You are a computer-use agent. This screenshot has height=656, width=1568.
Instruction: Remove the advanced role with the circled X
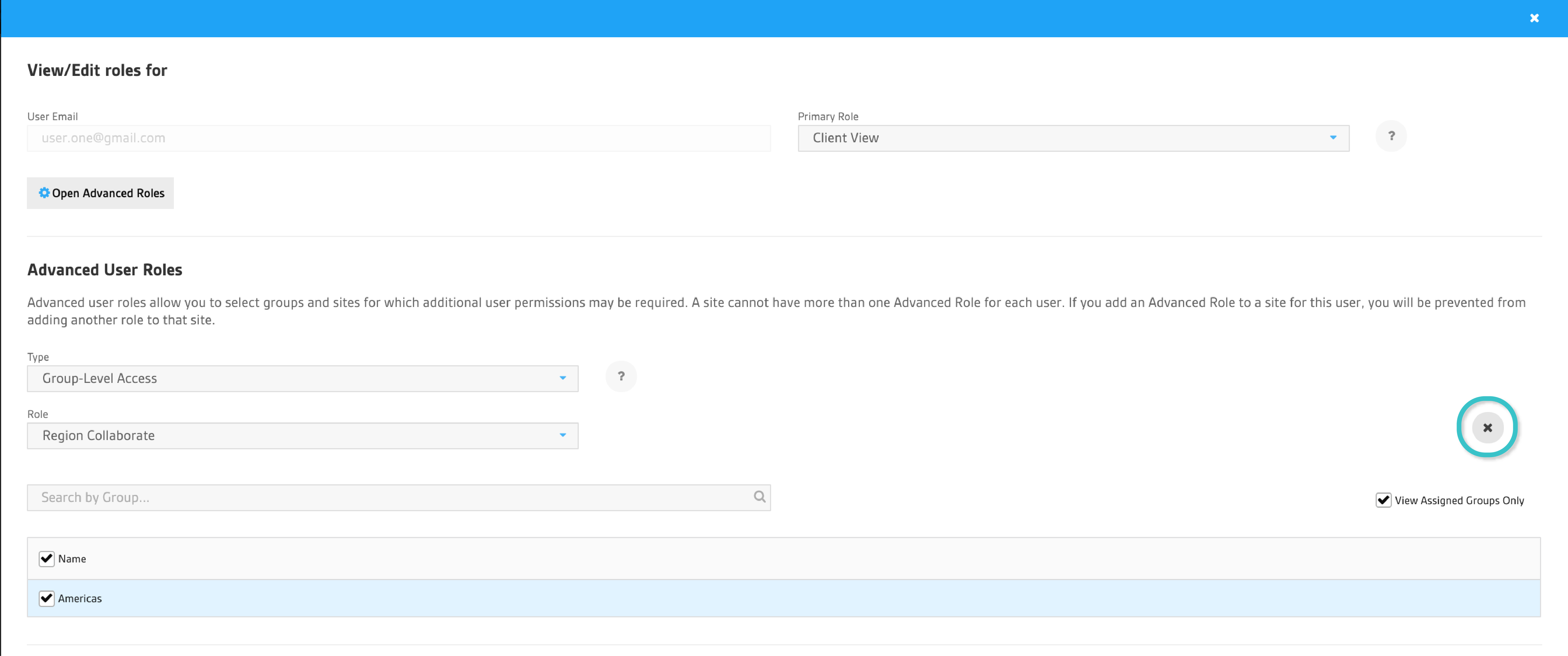click(x=1487, y=428)
